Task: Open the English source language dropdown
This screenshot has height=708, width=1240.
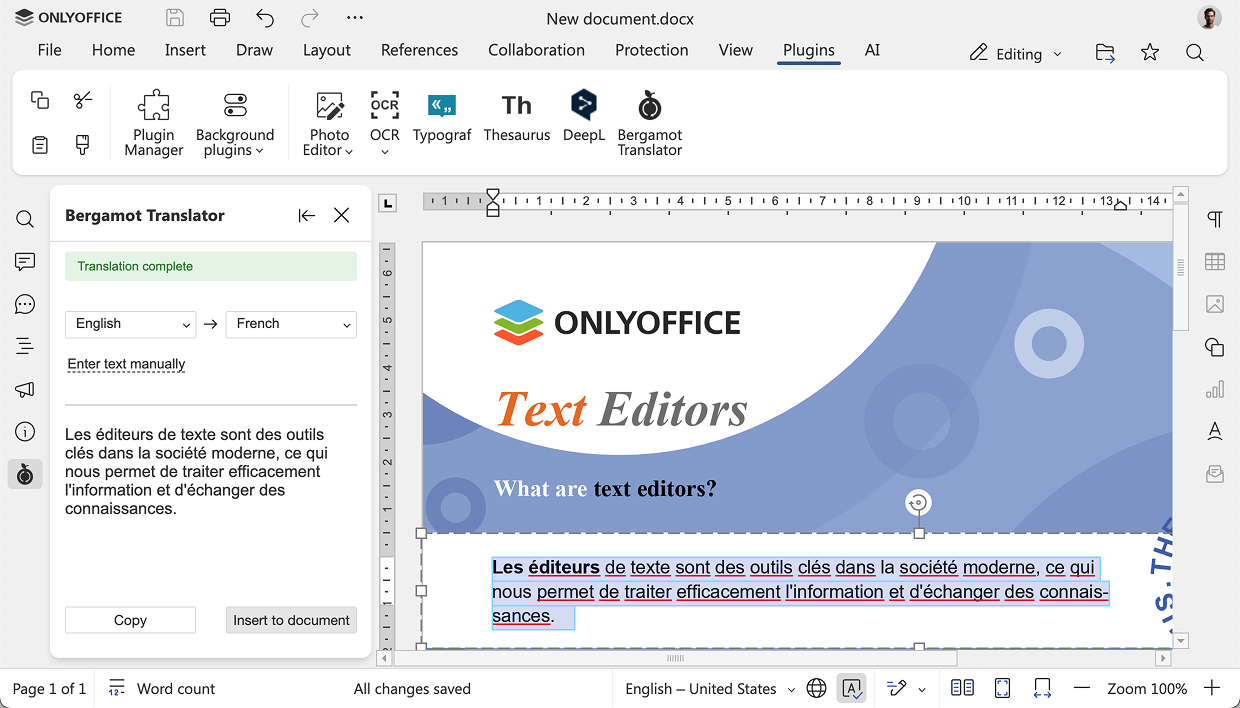Action: [x=130, y=324]
